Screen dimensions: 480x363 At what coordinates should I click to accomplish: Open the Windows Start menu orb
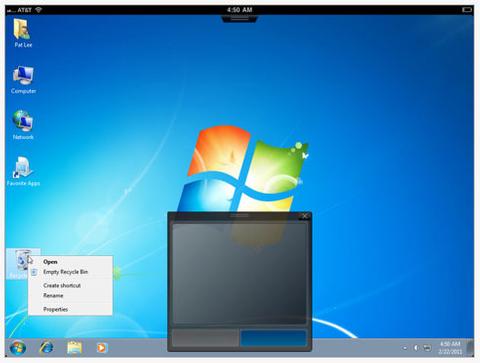(18, 348)
